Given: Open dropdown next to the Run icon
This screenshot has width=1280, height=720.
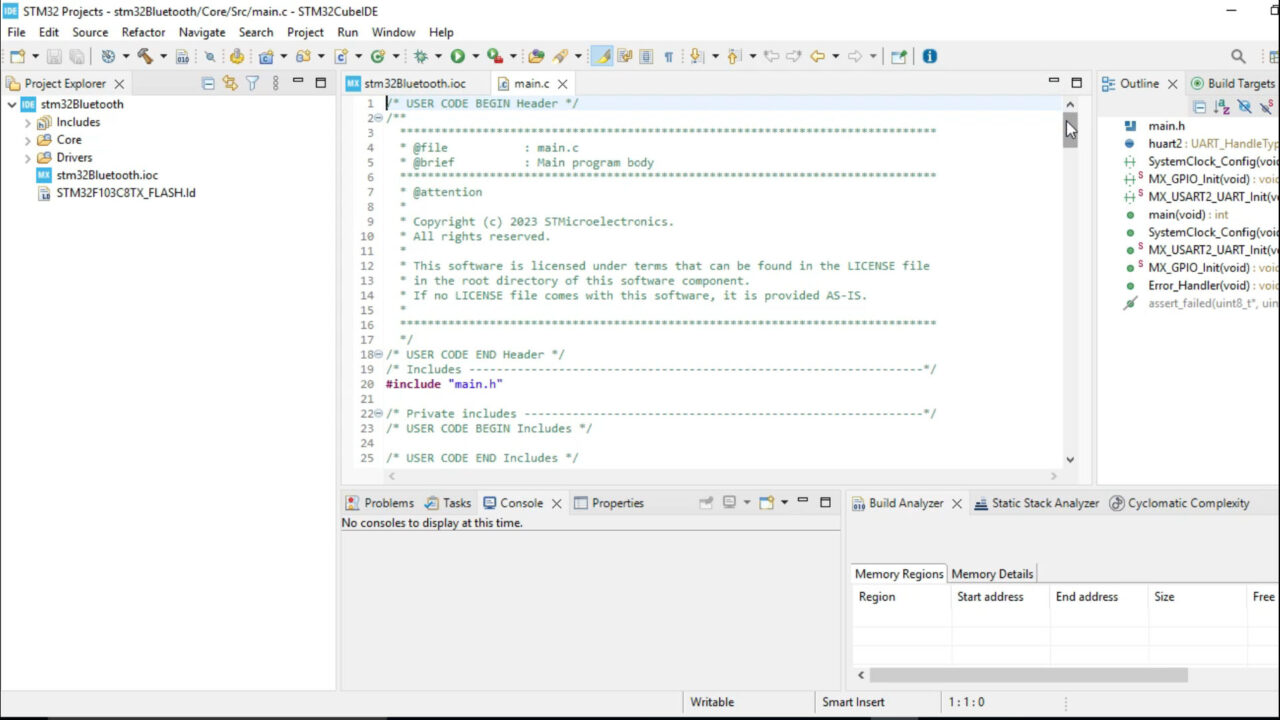Looking at the screenshot, I should pos(475,57).
